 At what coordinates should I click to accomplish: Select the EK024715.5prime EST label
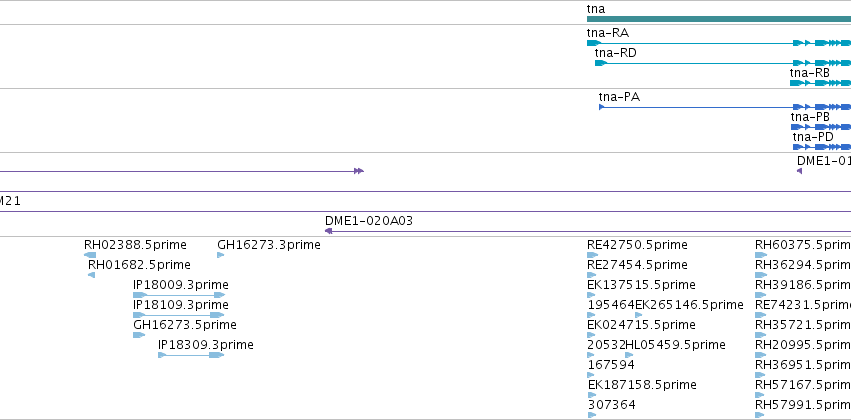642,325
